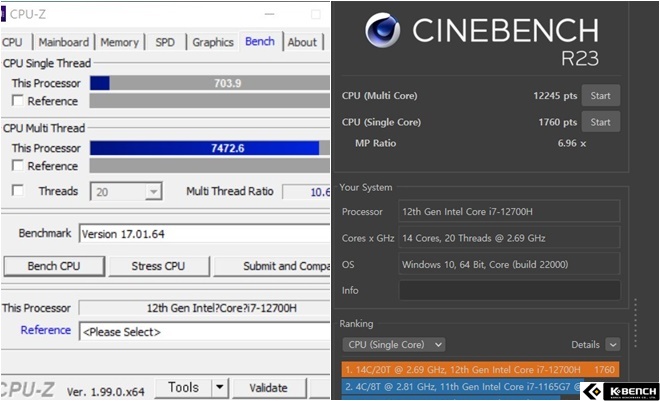Enable Reference checkbox under CPU Multi Thread

pos(18,165)
